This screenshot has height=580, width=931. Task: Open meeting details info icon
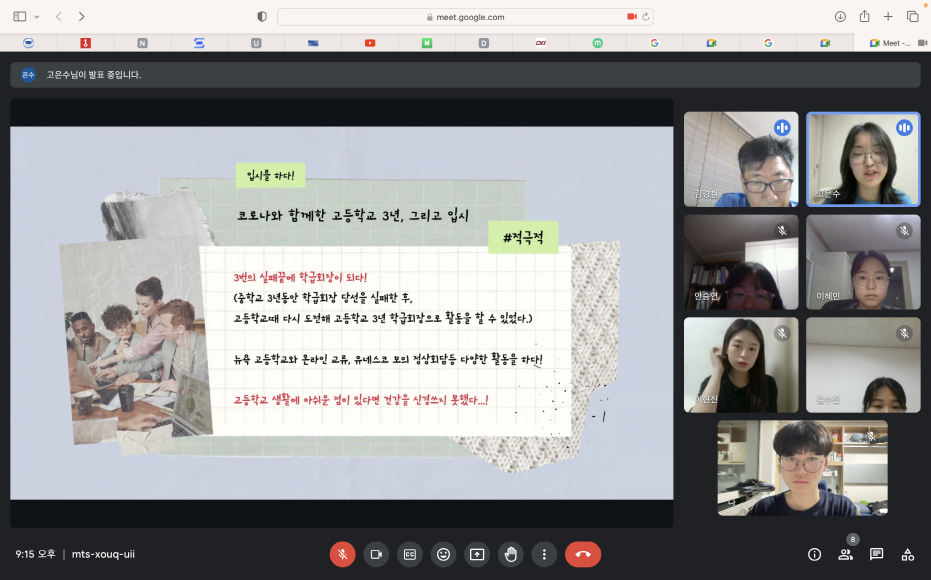coord(814,554)
